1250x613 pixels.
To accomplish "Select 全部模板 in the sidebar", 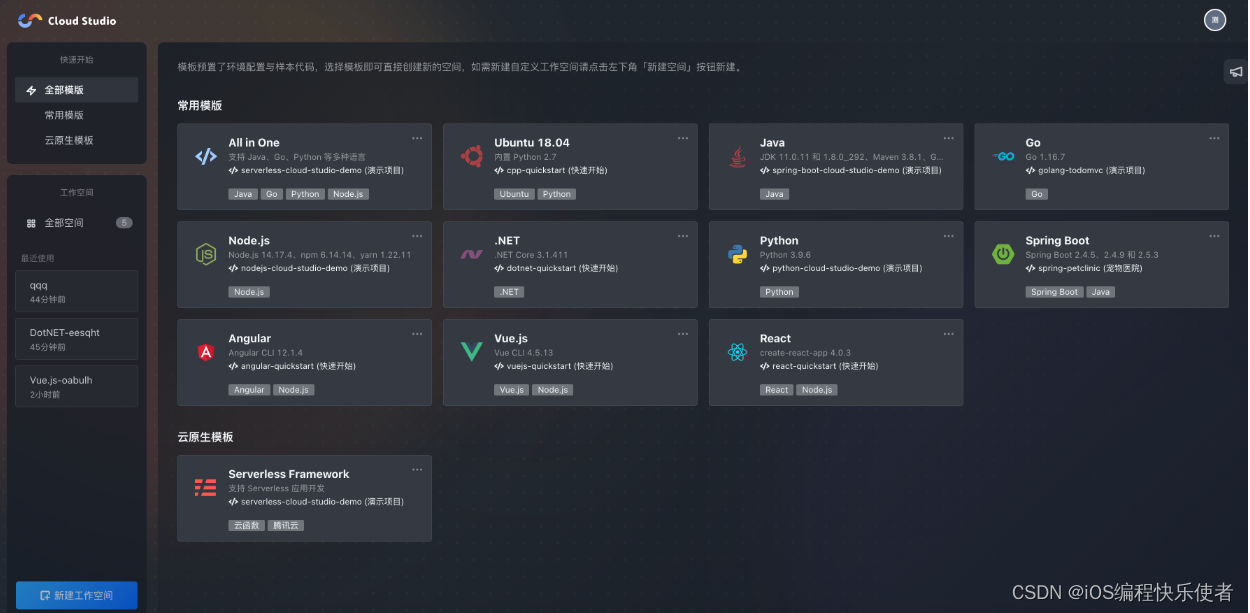I will (x=77, y=90).
